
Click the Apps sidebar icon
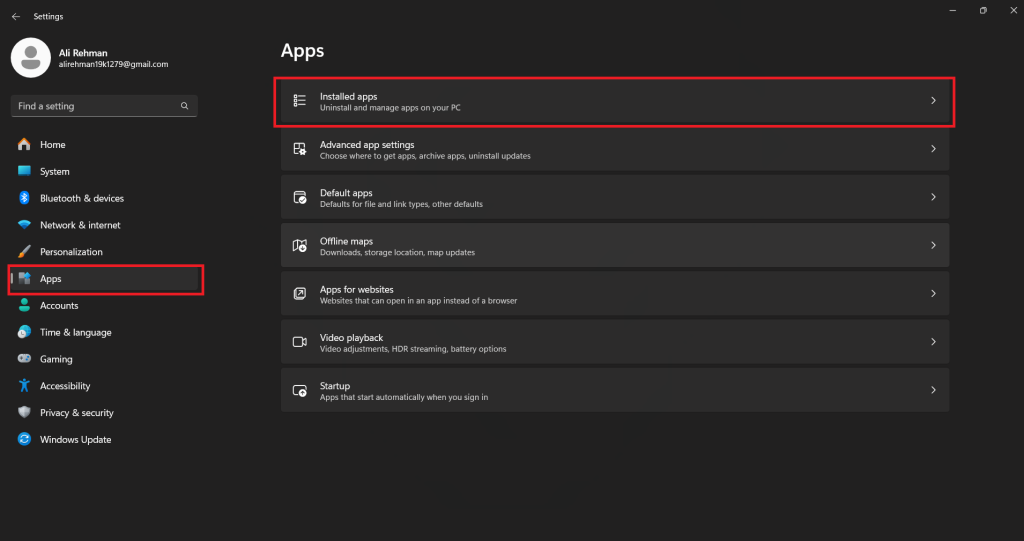click(24, 278)
